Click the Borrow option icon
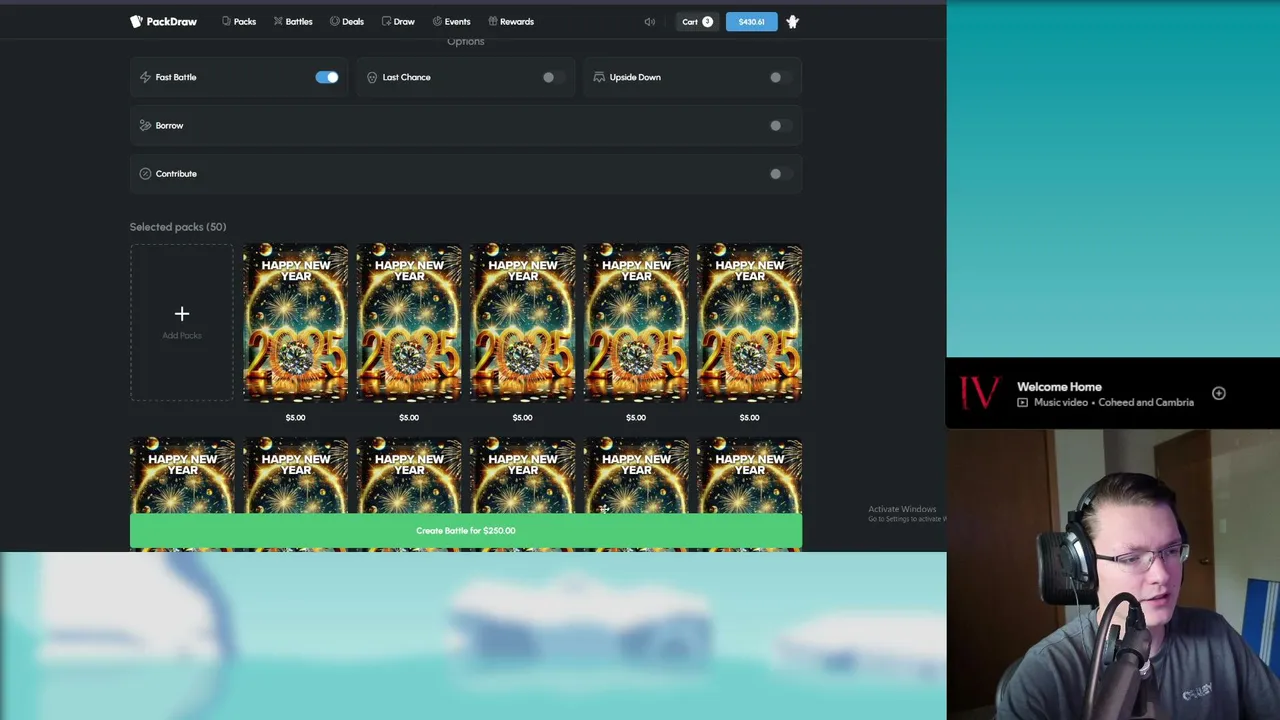Screen dimensions: 1280x720 point(145,125)
